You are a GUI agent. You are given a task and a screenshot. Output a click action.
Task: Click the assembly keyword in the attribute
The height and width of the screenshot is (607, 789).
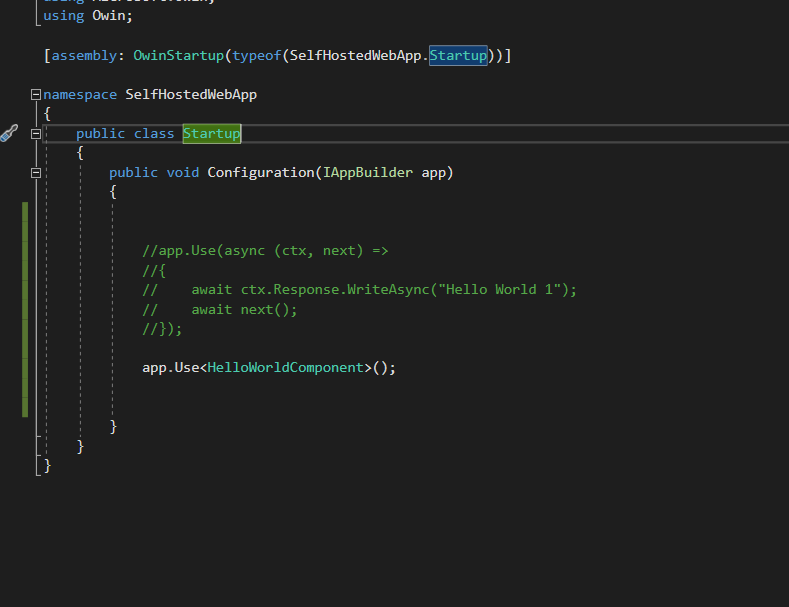84,56
